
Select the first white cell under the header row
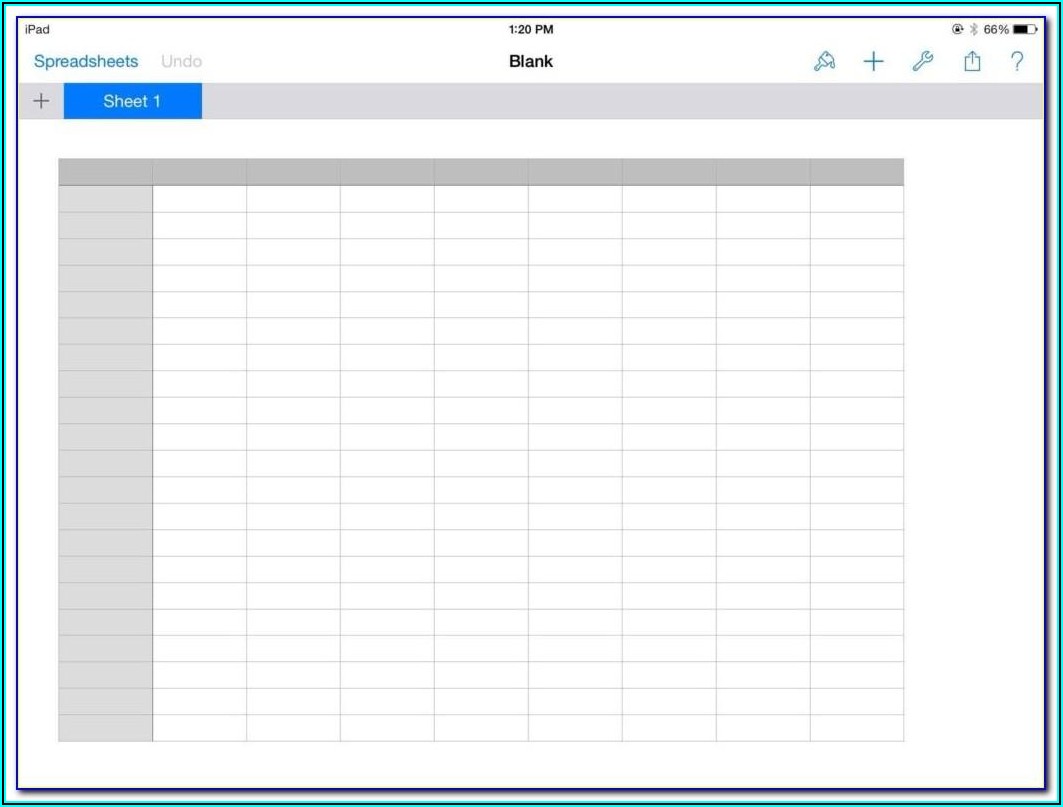pos(200,199)
